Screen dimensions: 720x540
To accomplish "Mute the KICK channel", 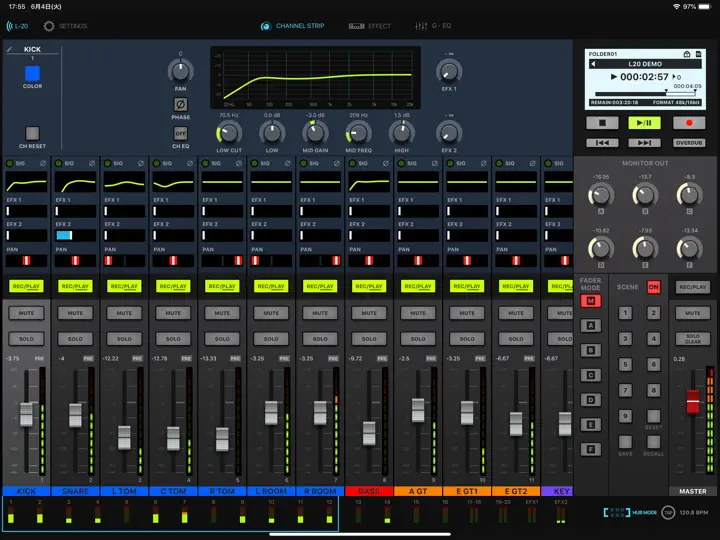I will tap(26, 313).
